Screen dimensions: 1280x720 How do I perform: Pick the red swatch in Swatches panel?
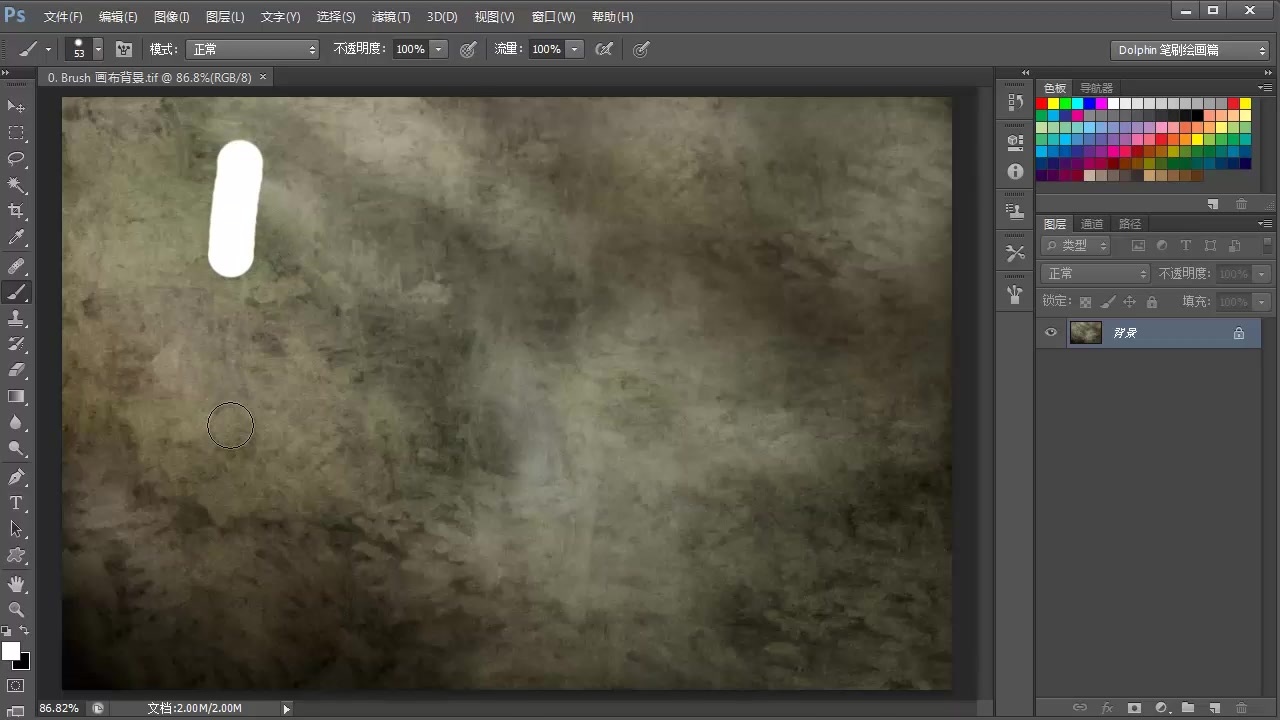[x=1041, y=103]
